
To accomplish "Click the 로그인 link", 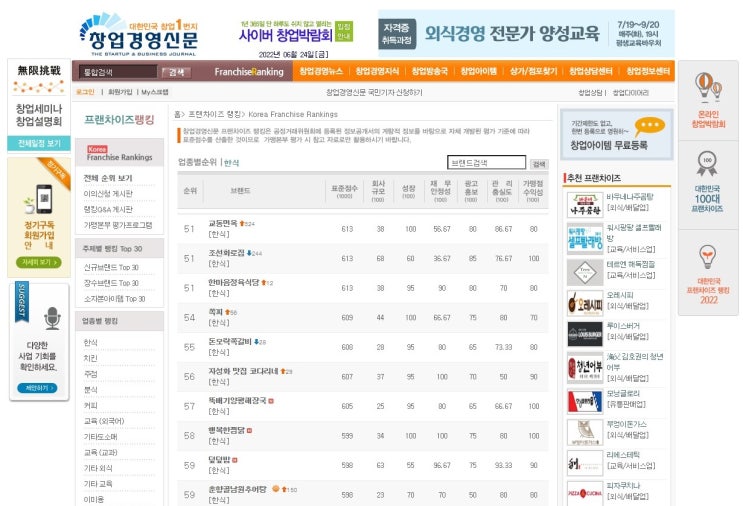I will tap(85, 92).
